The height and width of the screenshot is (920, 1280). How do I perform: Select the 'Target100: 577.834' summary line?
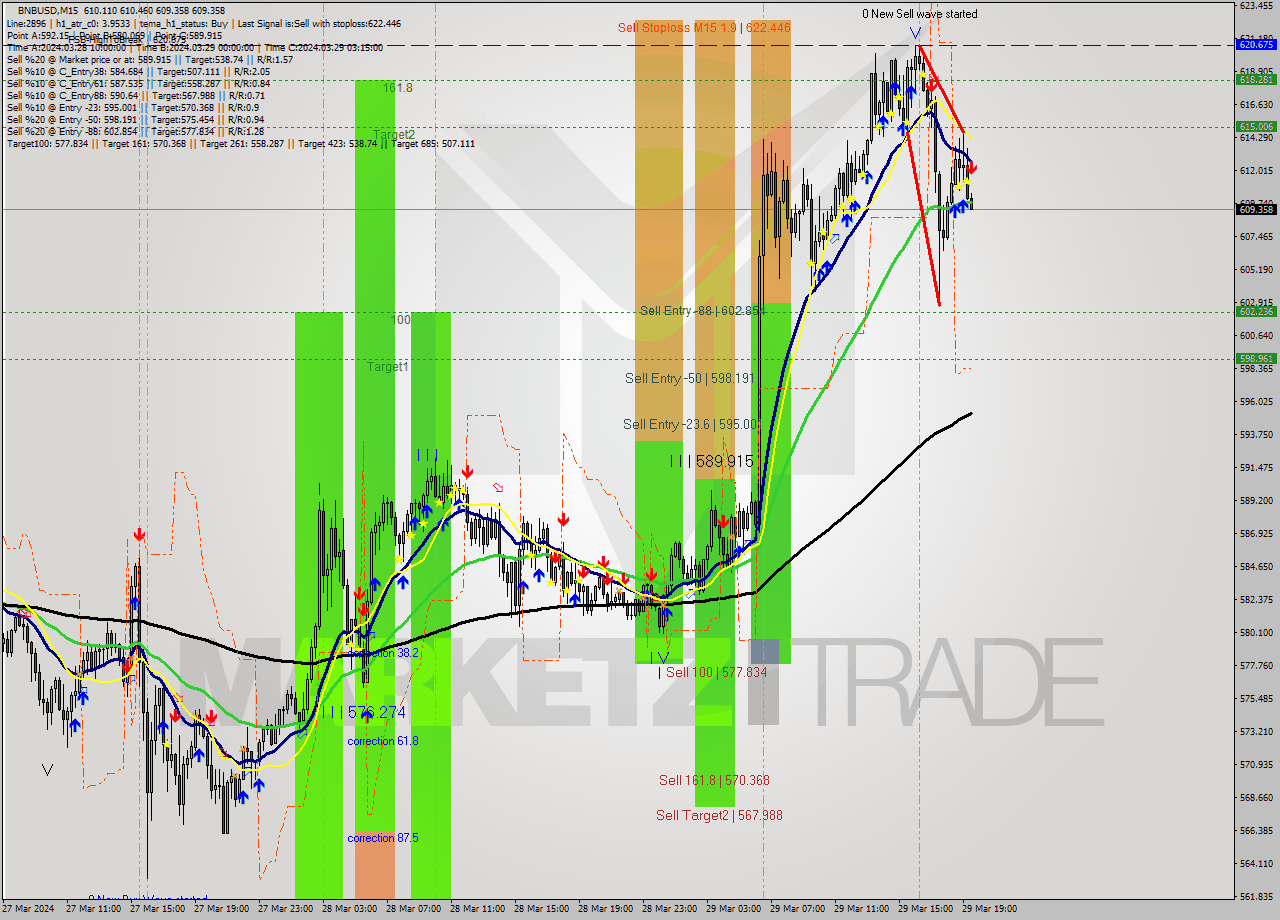point(240,143)
